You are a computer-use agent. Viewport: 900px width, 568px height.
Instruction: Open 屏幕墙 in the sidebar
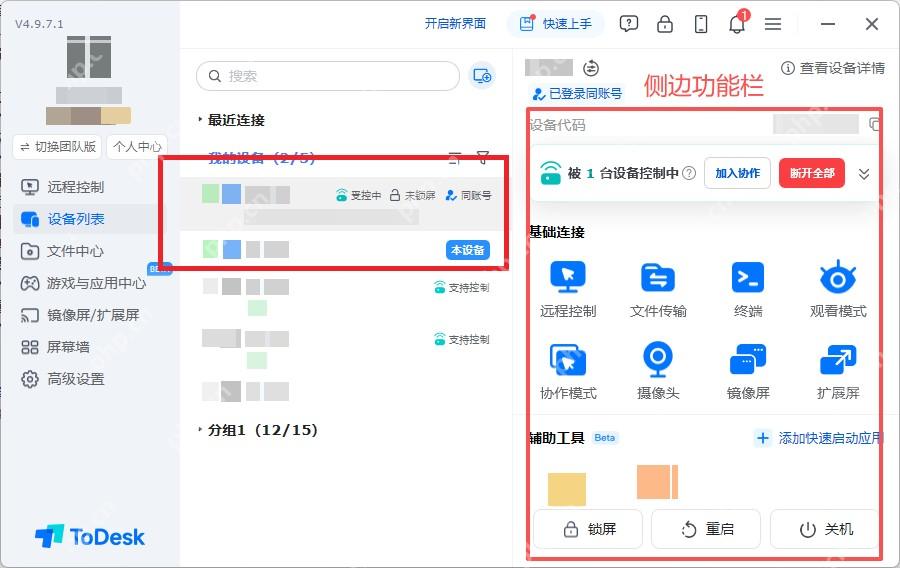pyautogui.click(x=55, y=347)
